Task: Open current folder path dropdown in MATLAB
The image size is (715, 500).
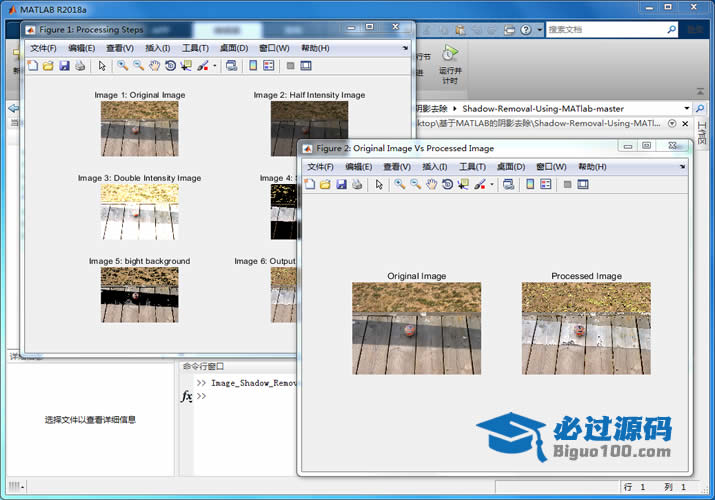Action: (686, 108)
